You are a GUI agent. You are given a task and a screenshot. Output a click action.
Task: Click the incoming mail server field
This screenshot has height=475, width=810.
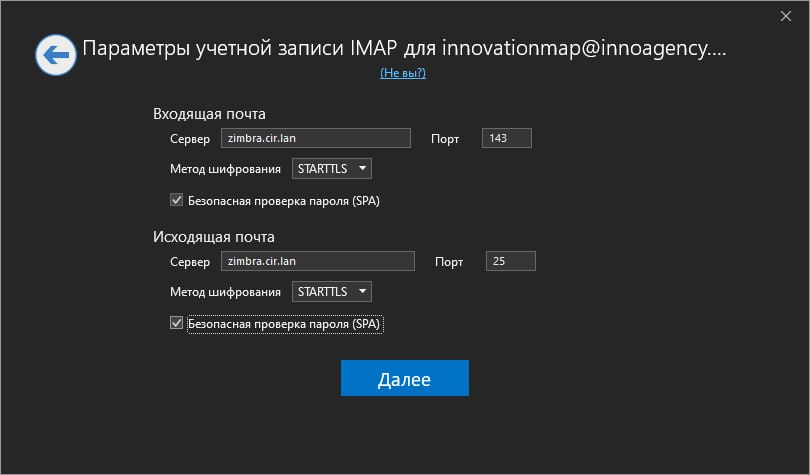pos(315,138)
